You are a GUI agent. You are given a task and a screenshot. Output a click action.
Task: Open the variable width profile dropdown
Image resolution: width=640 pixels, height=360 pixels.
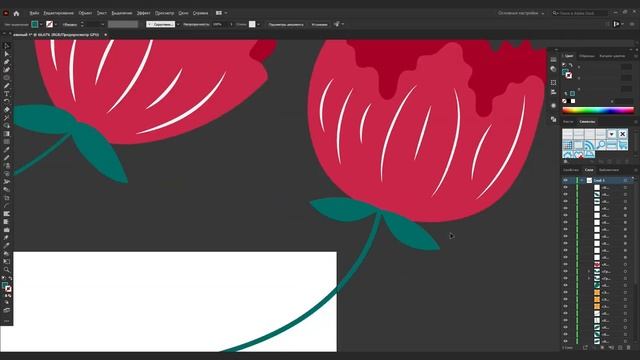click(x=123, y=24)
